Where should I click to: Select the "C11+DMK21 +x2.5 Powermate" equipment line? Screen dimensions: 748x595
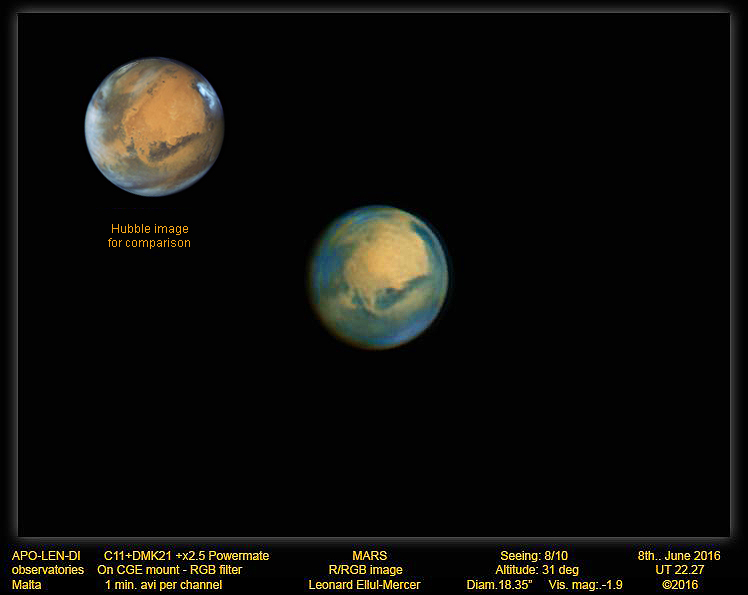point(186,556)
